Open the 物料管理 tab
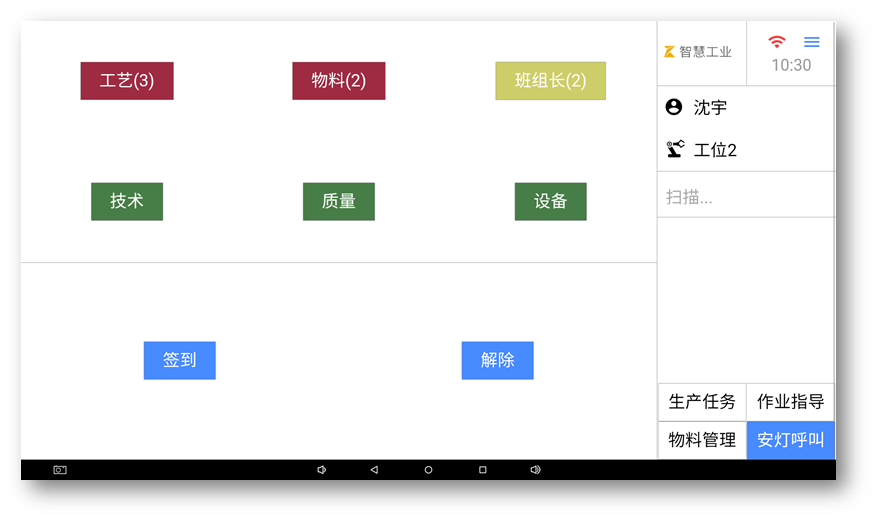 point(702,440)
